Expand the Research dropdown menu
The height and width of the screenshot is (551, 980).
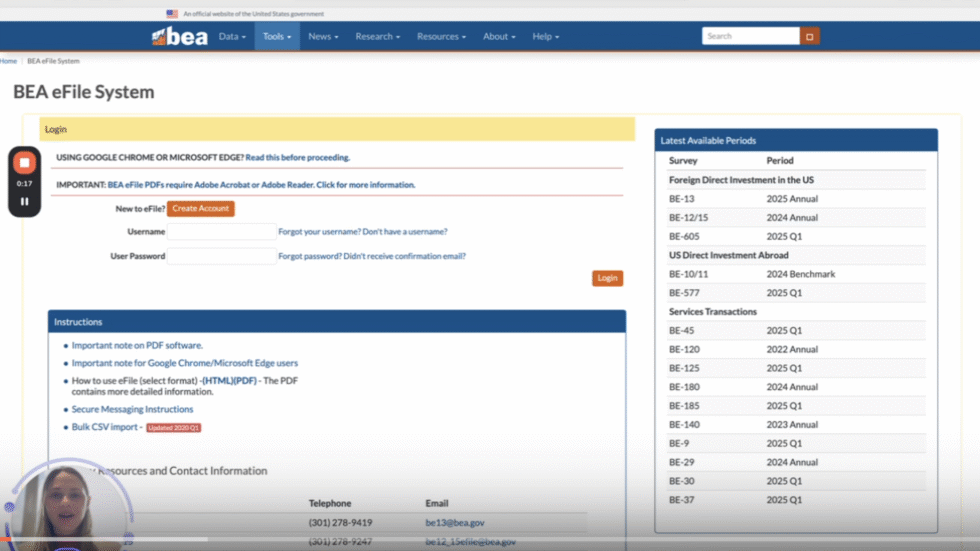(377, 36)
